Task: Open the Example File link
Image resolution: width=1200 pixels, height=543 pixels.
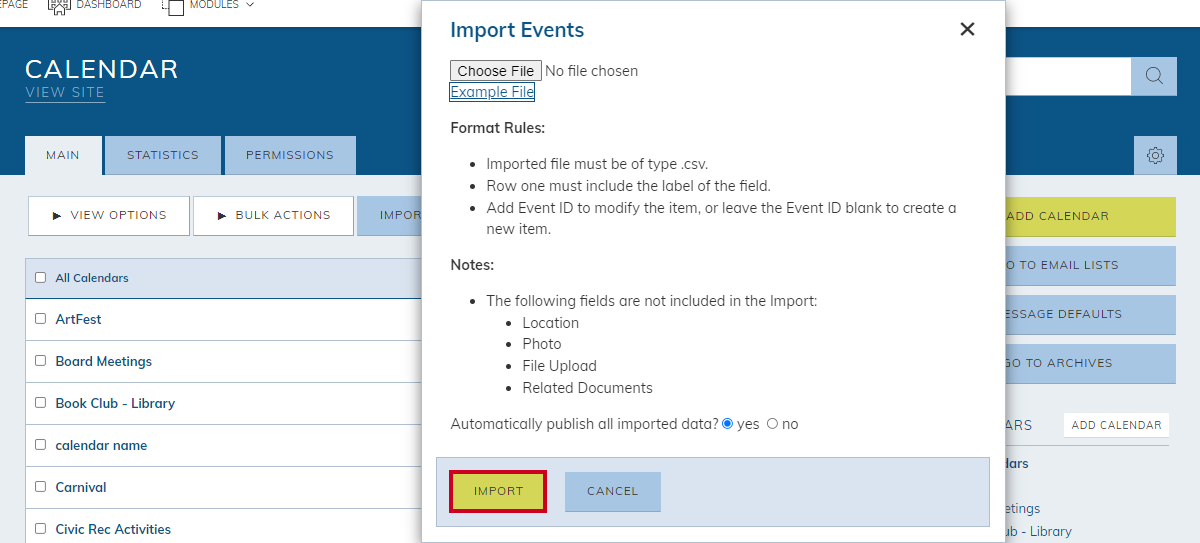Action: 492,92
